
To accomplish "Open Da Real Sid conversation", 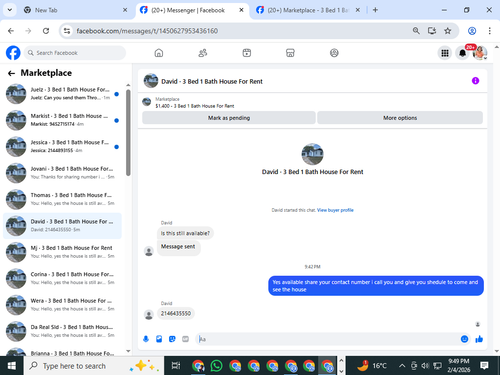I will click(x=62, y=331).
